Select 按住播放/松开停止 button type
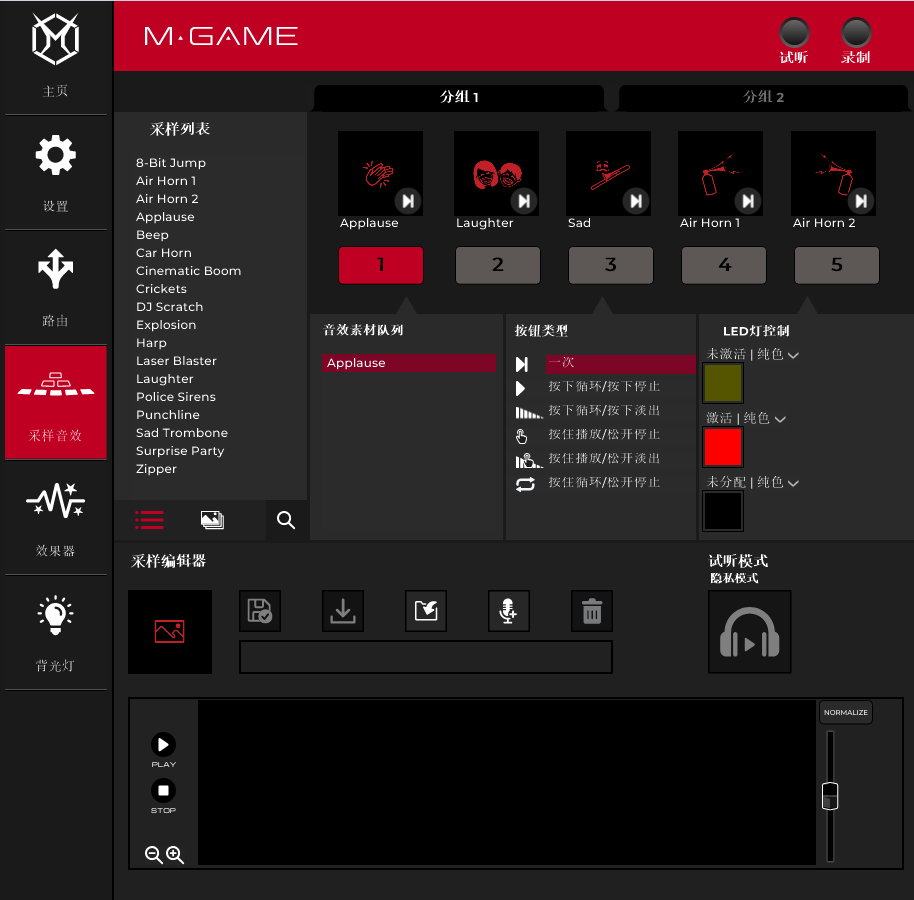 coord(604,435)
